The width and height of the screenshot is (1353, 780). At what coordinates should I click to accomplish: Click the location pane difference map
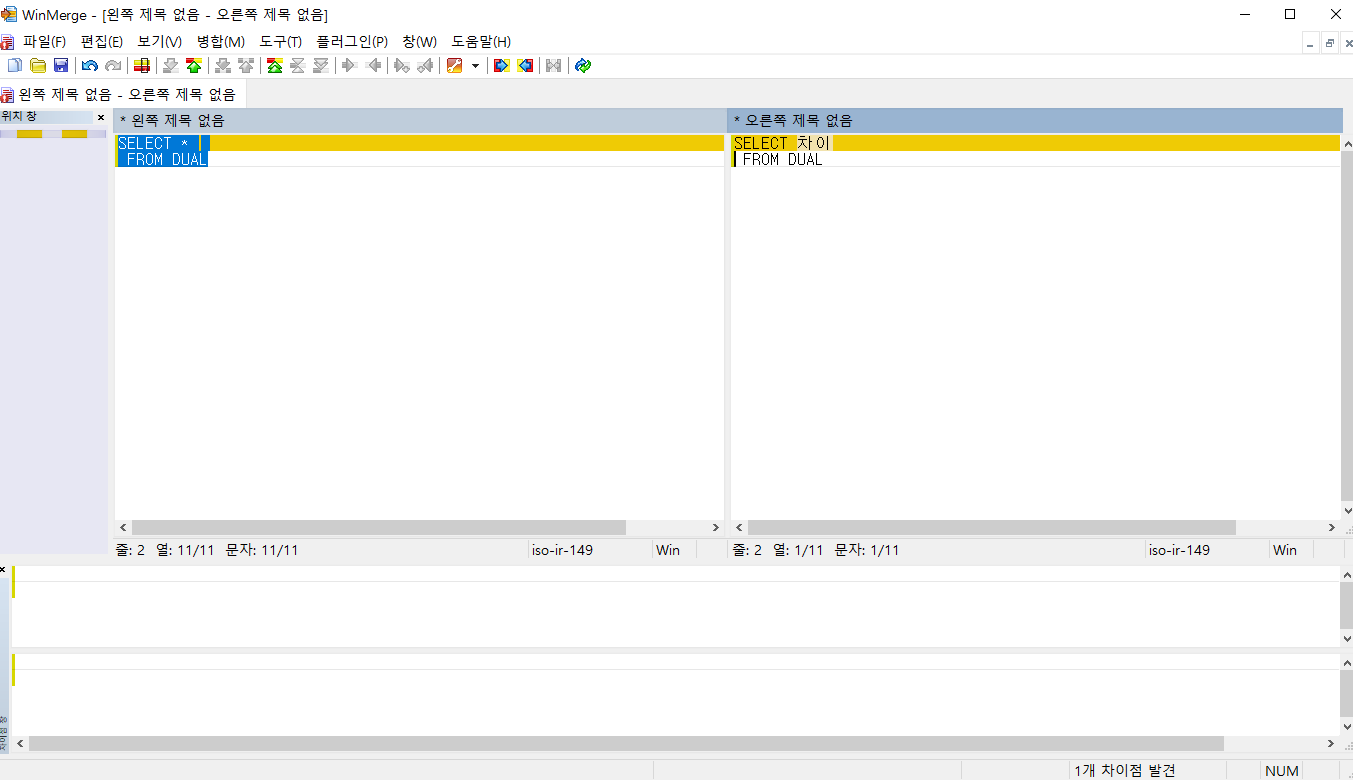pyautogui.click(x=53, y=133)
